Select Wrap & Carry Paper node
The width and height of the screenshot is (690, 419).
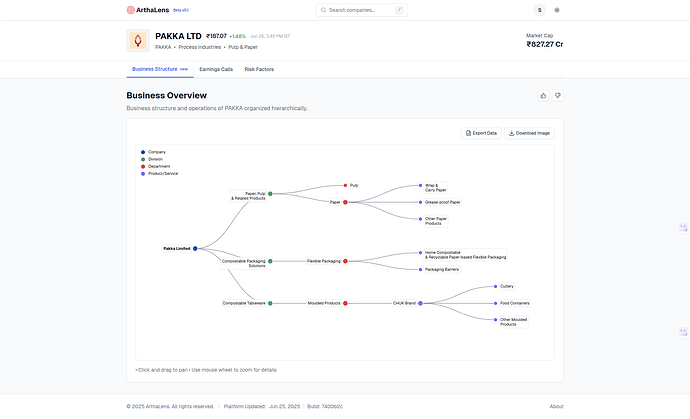pos(420,185)
